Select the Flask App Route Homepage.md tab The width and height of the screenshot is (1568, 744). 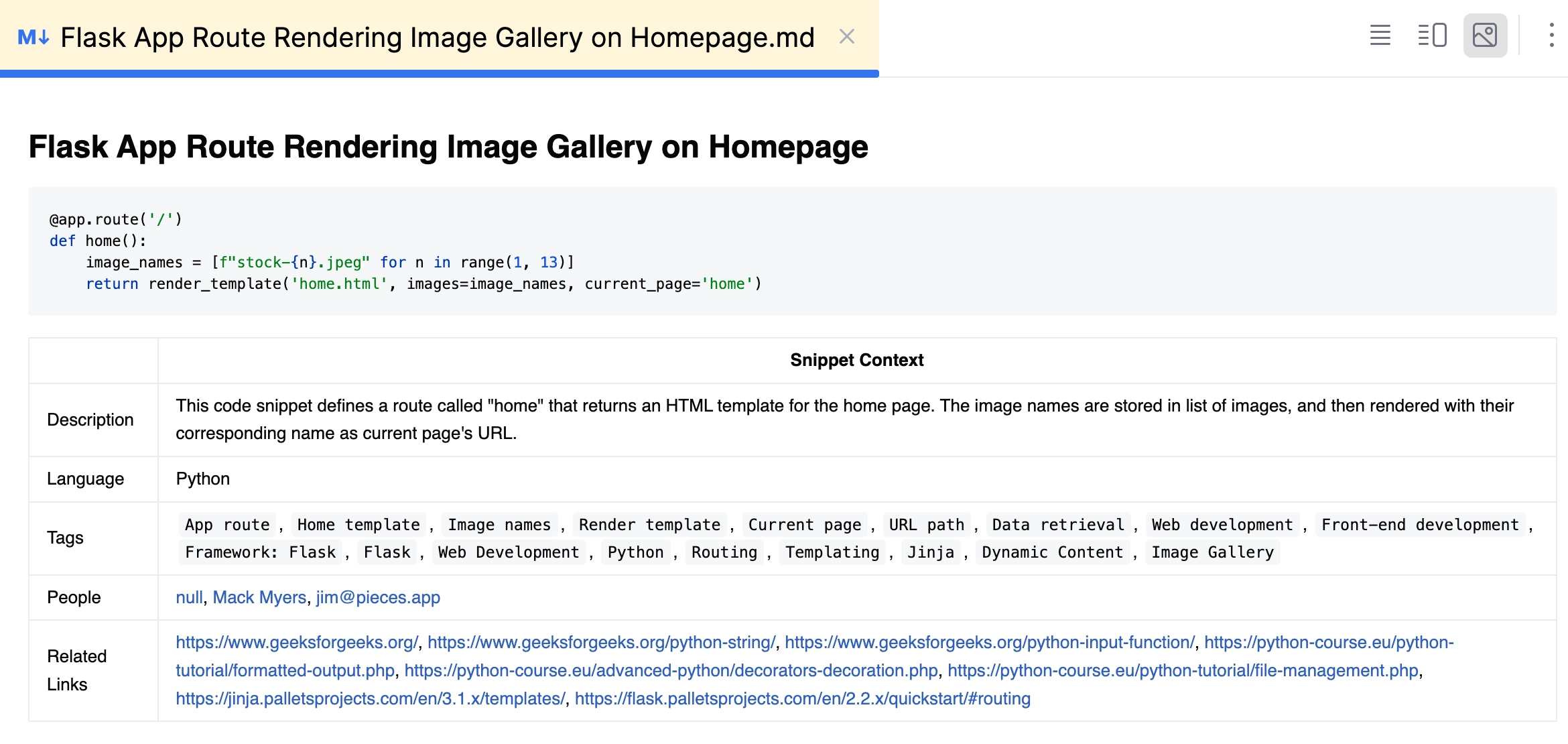click(x=436, y=37)
